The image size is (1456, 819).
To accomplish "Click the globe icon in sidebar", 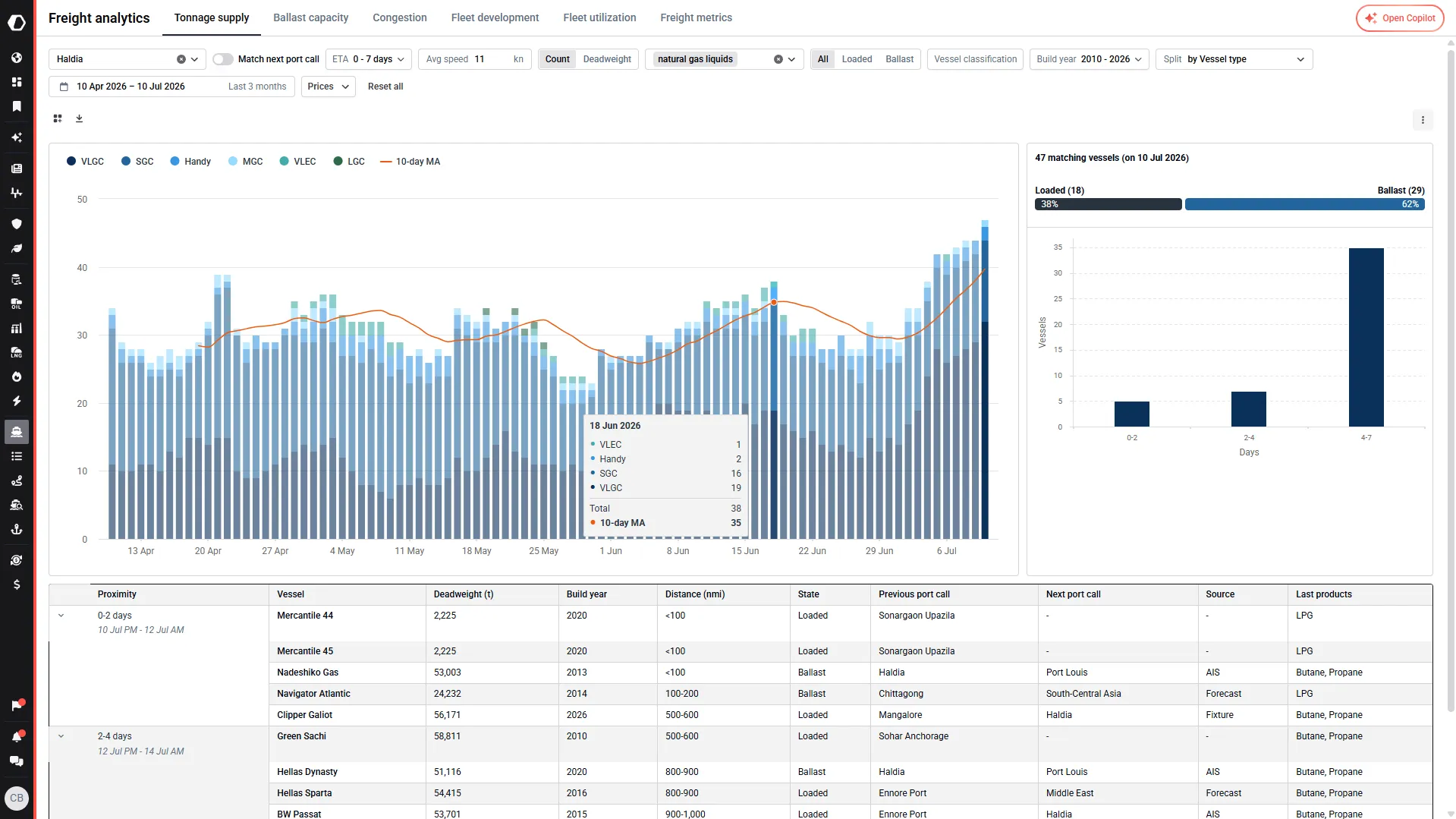I will (x=17, y=58).
